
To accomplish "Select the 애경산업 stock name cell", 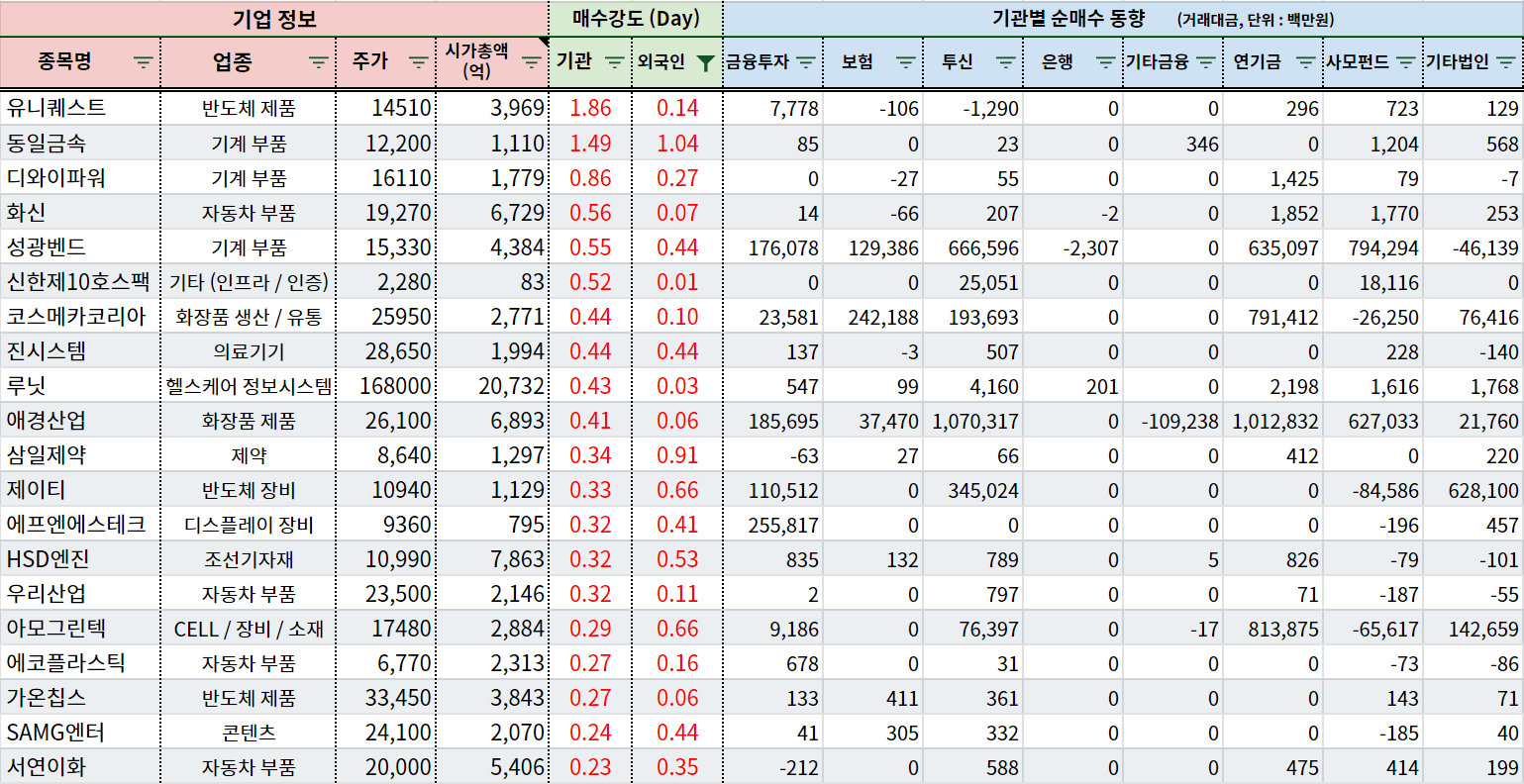I will point(80,420).
